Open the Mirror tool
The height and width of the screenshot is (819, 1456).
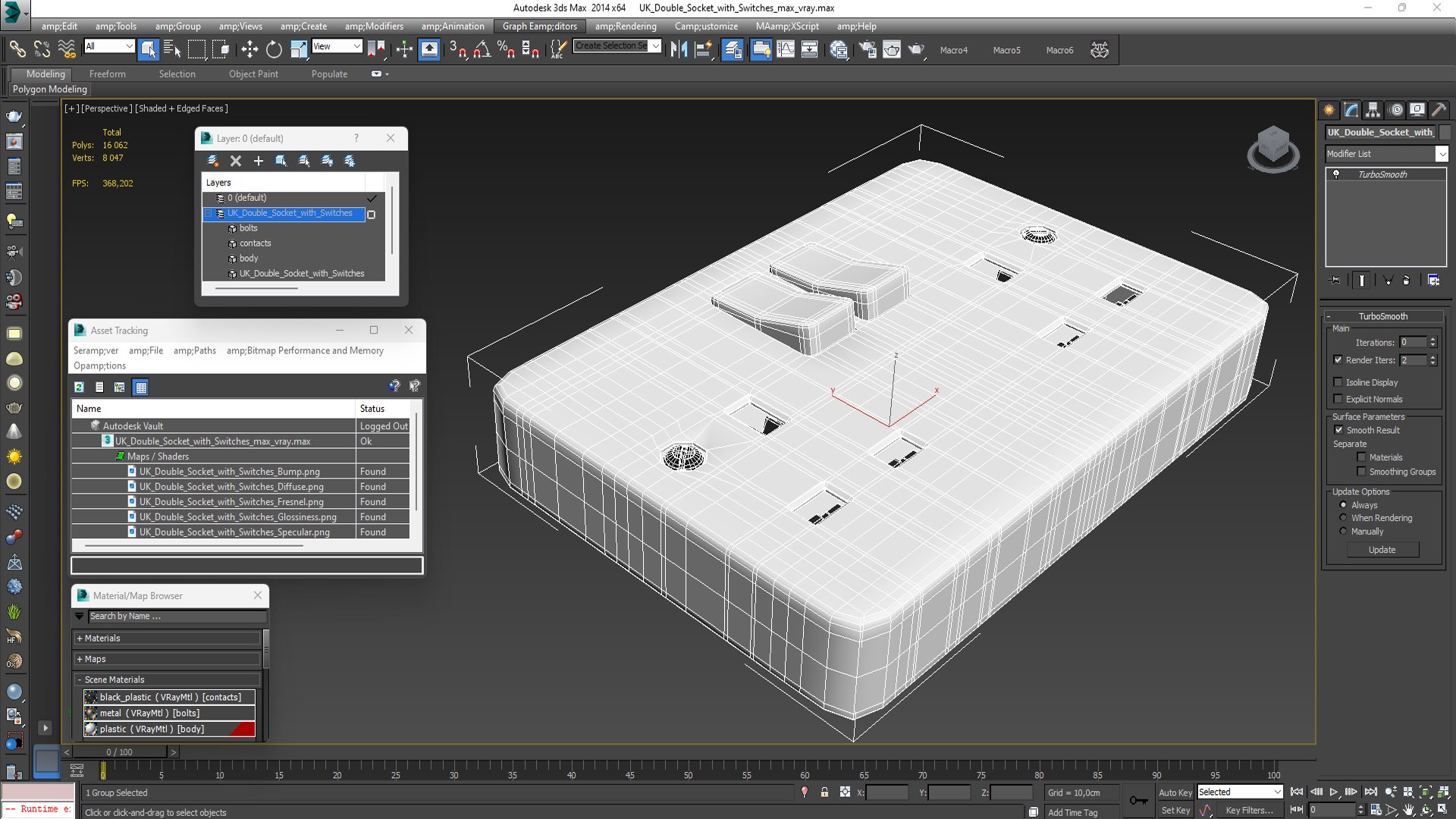(x=679, y=50)
